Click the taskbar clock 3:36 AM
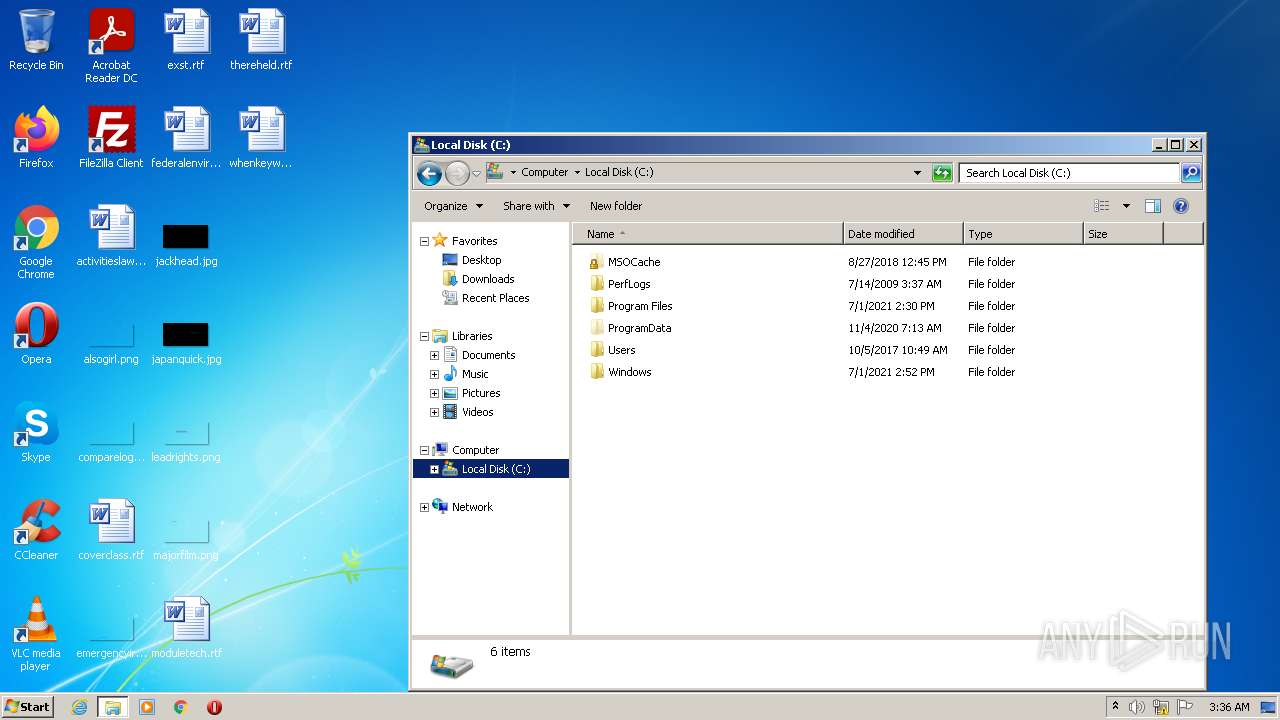Image resolution: width=1280 pixels, height=720 pixels. (x=1229, y=707)
